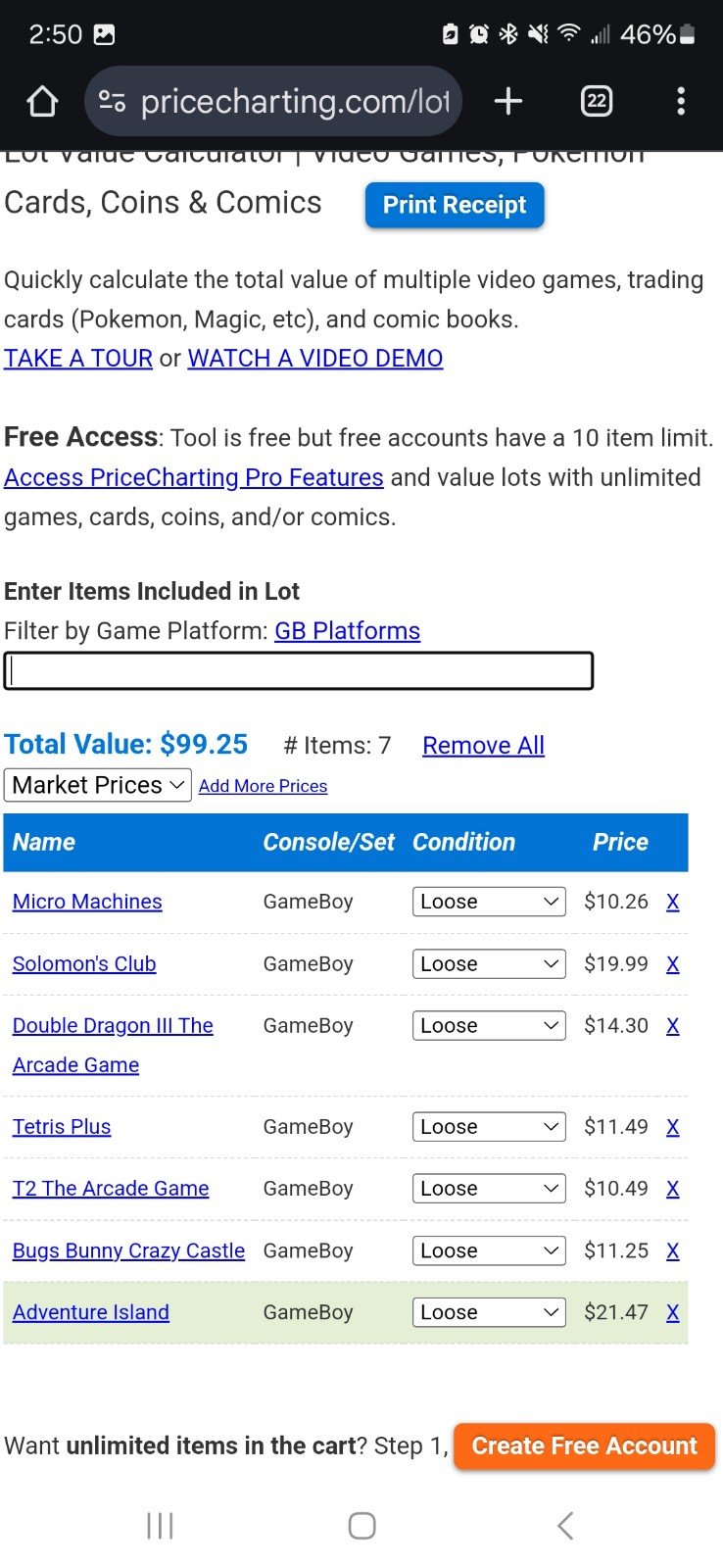Tap the browser home icon

click(x=42, y=101)
